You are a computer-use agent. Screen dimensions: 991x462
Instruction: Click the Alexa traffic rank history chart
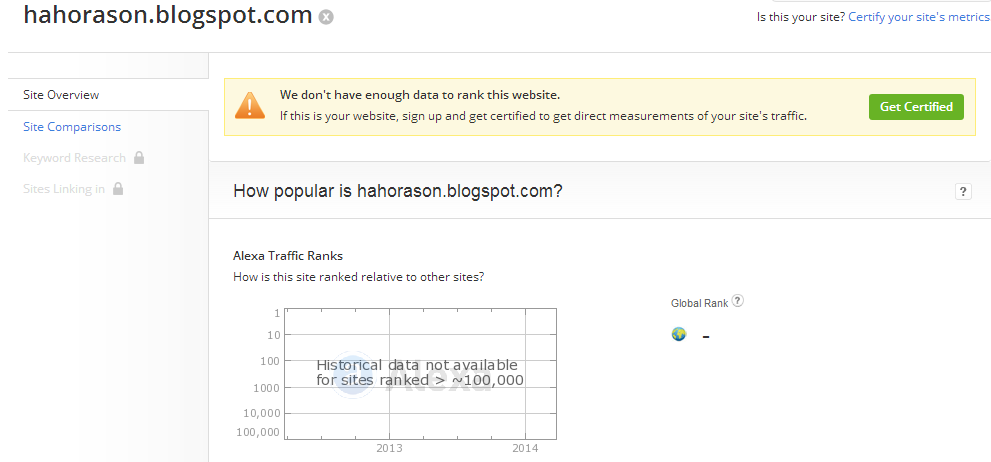[420, 373]
